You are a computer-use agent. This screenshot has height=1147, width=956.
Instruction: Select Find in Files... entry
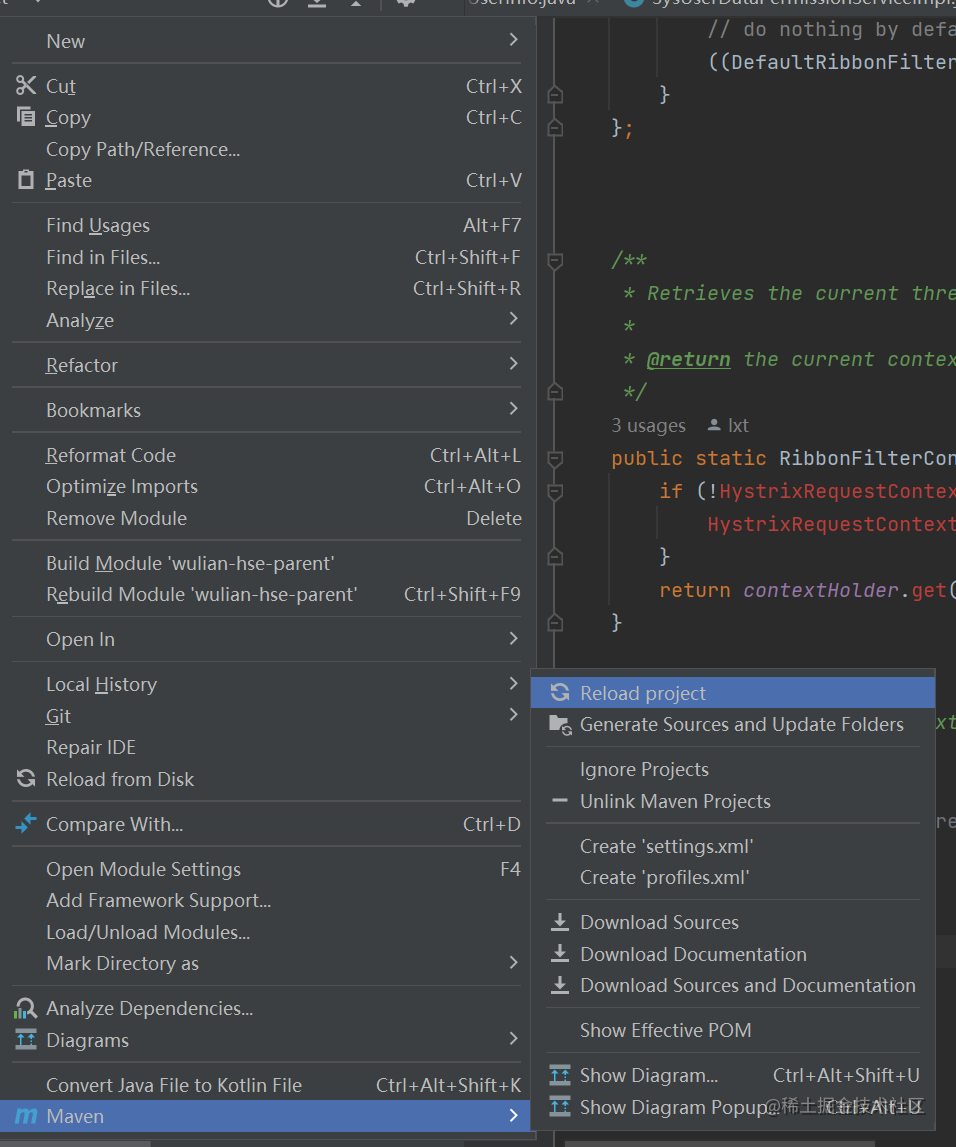[267, 257]
